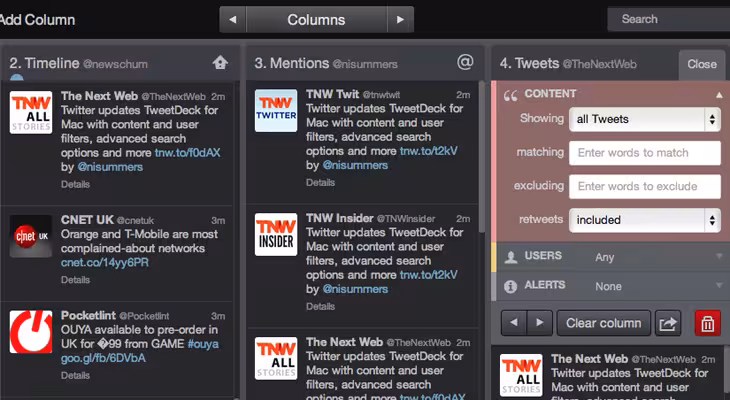Click the Columns button
The width and height of the screenshot is (730, 400).
coord(316,20)
